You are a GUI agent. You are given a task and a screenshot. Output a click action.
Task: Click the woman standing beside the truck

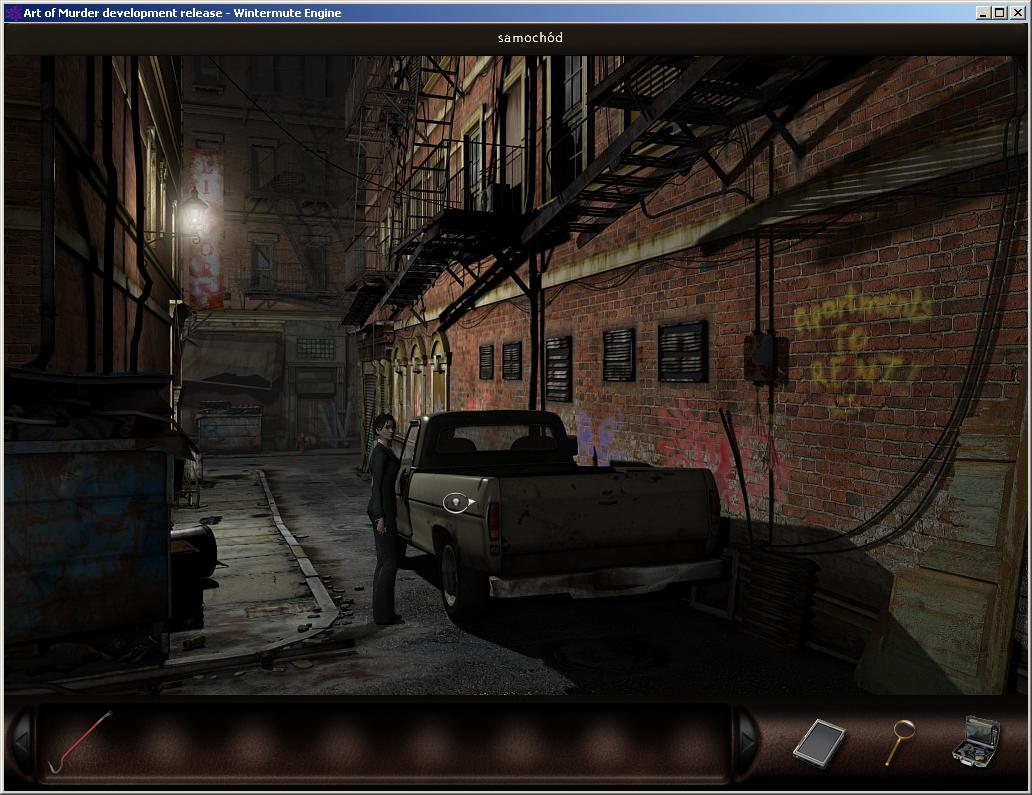[385, 519]
